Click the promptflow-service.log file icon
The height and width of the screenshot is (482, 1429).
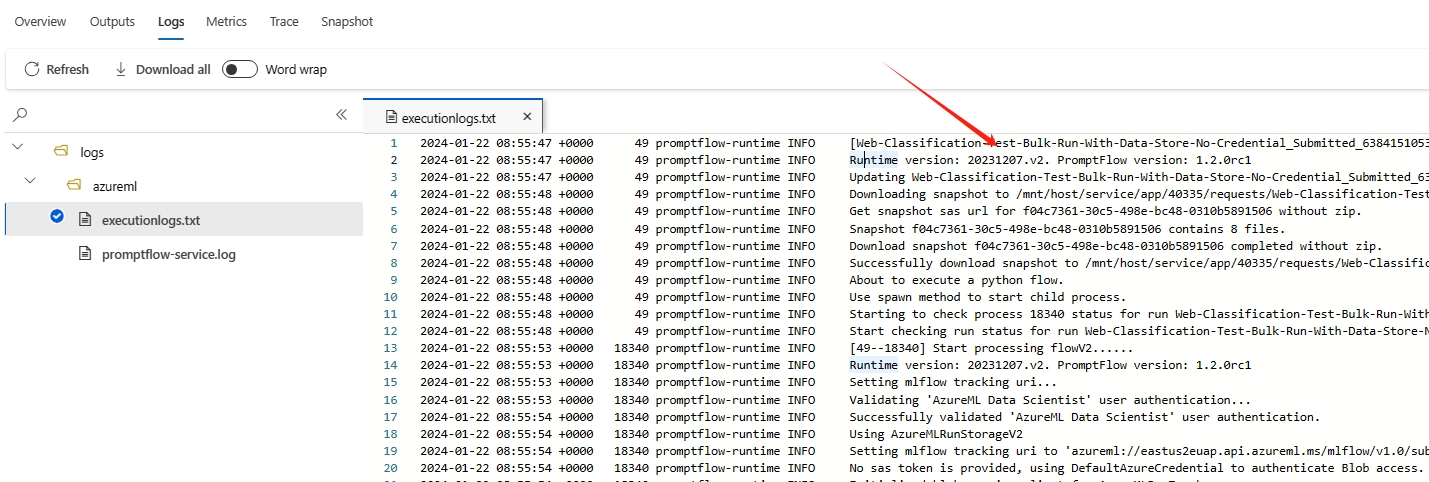point(85,254)
